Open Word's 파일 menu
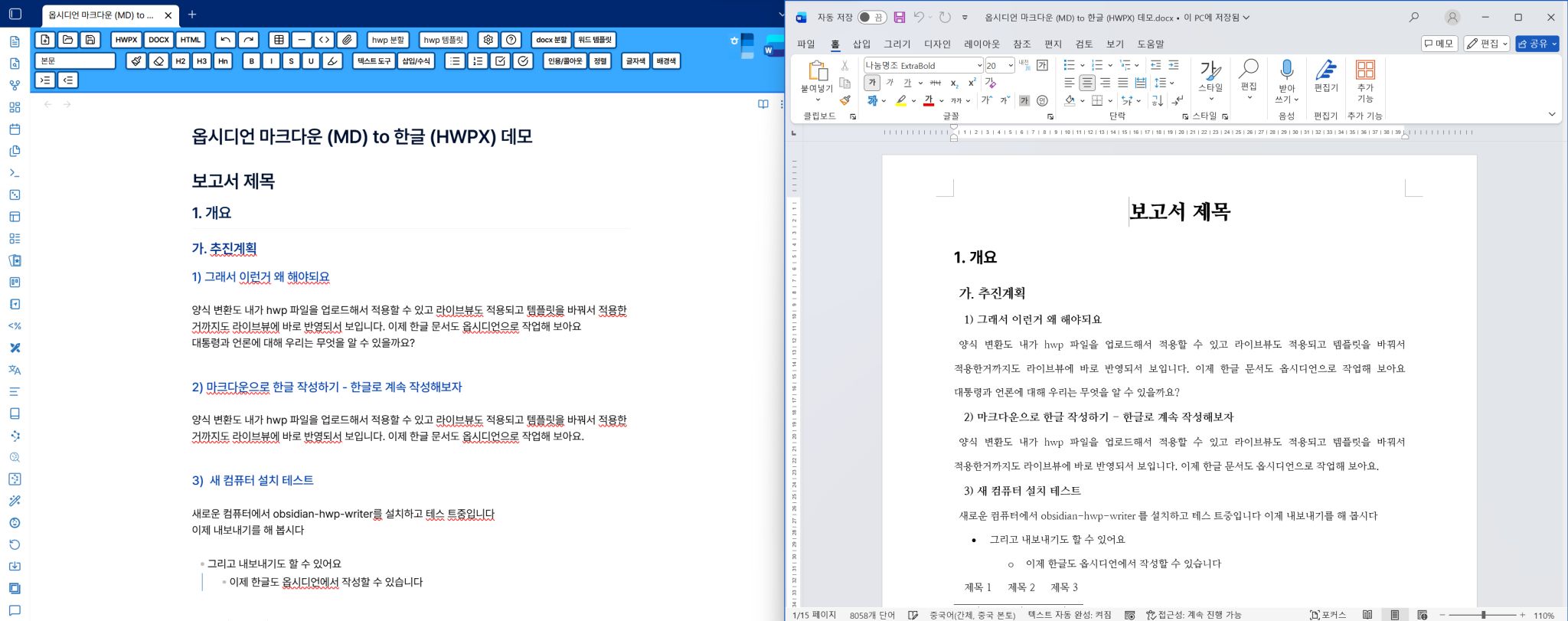 [806, 44]
